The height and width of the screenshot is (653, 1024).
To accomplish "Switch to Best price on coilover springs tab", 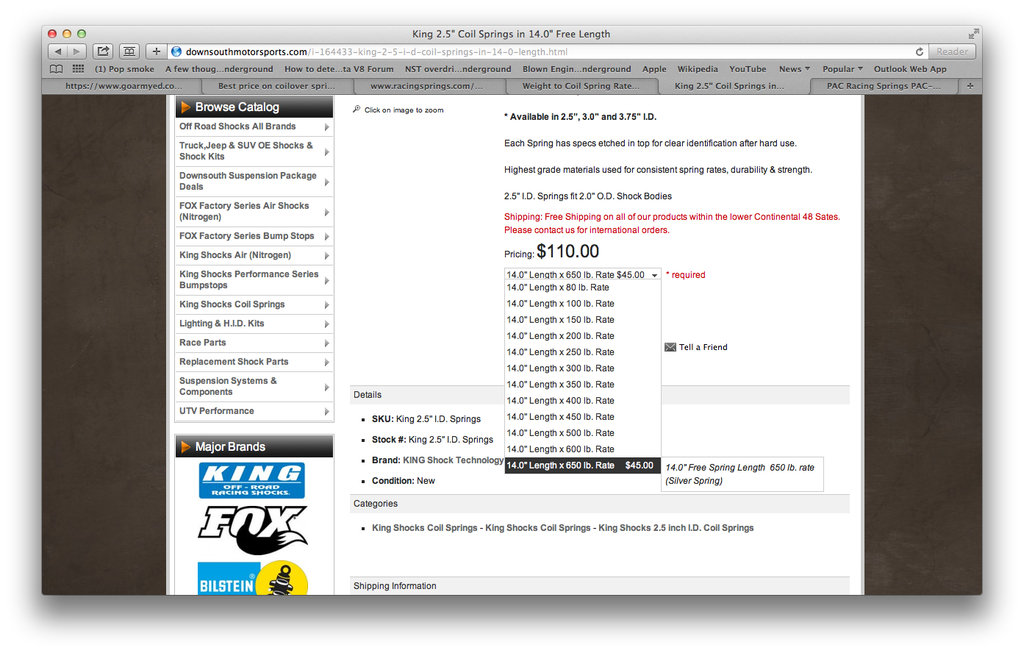I will click(x=276, y=86).
